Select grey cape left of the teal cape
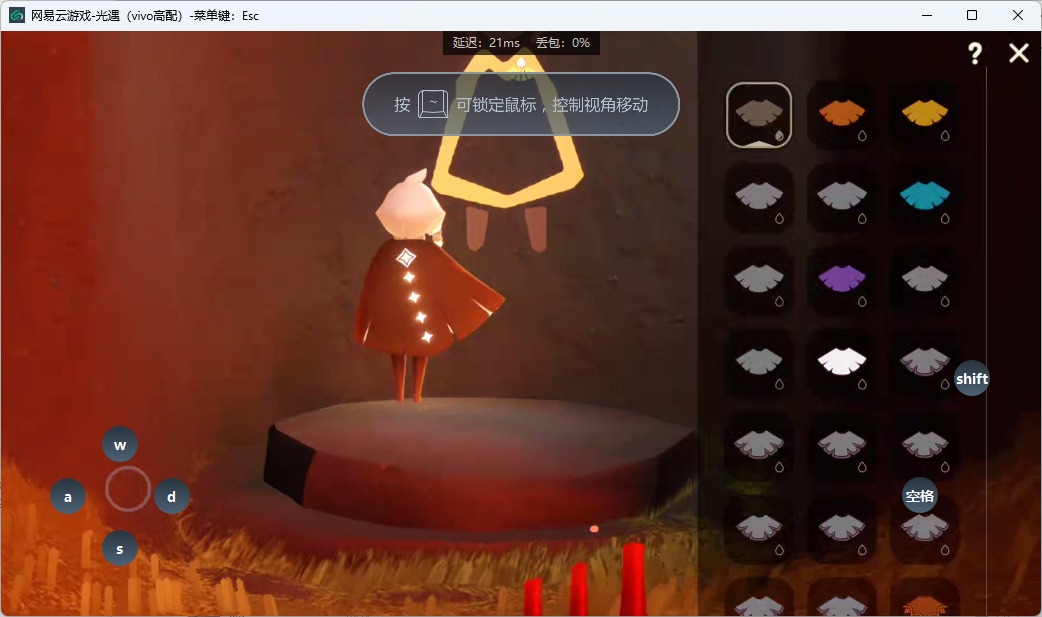 [x=841, y=198]
